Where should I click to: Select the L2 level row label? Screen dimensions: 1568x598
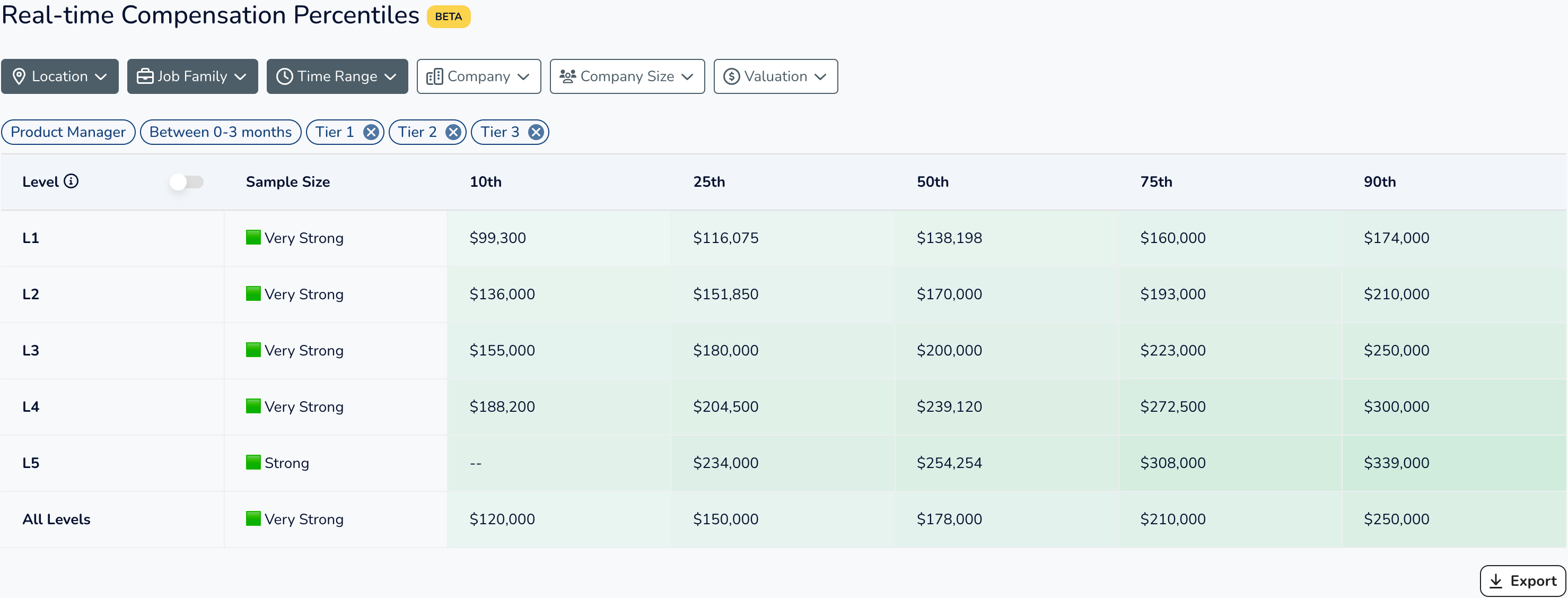30,294
